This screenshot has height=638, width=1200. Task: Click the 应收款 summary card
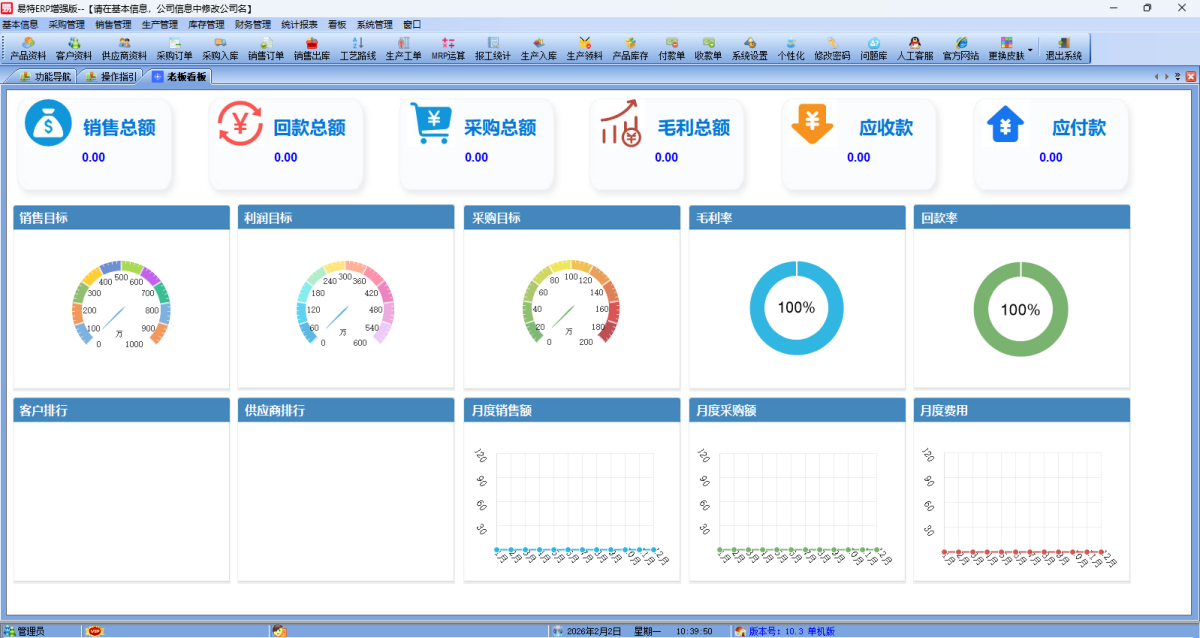coord(858,143)
